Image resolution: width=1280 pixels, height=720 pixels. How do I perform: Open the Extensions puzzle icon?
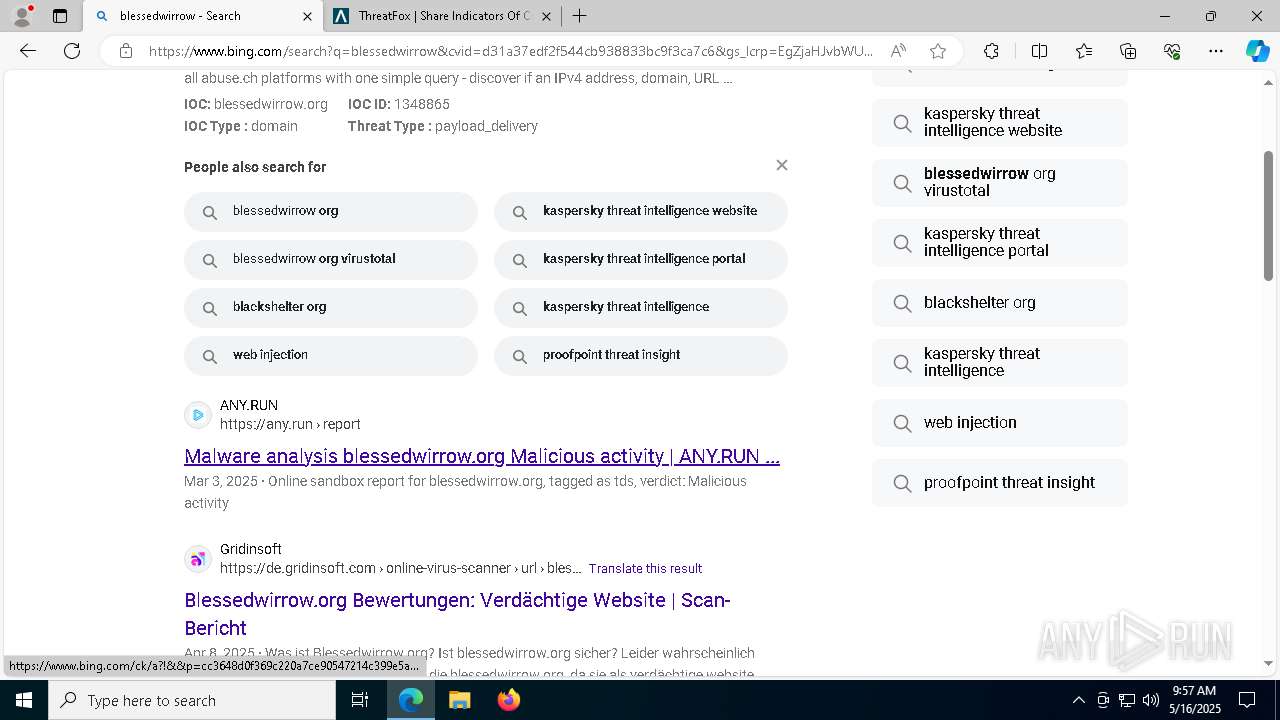click(991, 51)
